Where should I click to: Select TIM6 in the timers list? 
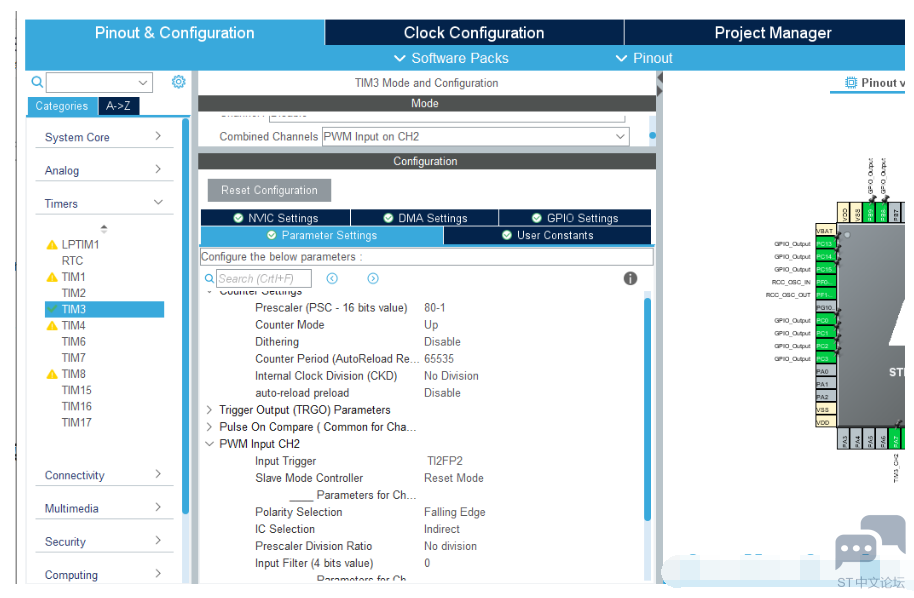(74, 342)
